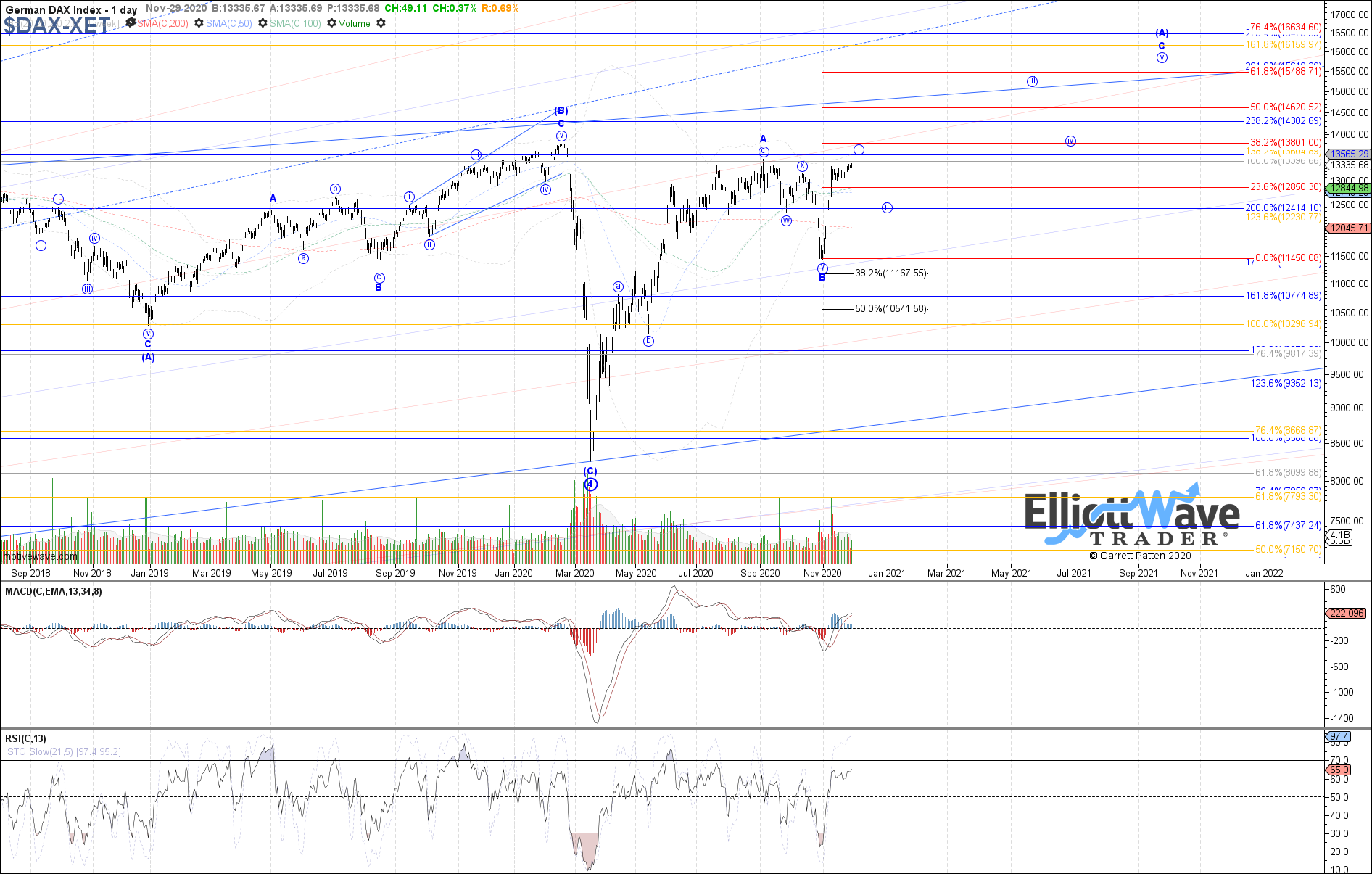Click the 200.0%(12414.10) Fibonacci label

[x=1284, y=208]
